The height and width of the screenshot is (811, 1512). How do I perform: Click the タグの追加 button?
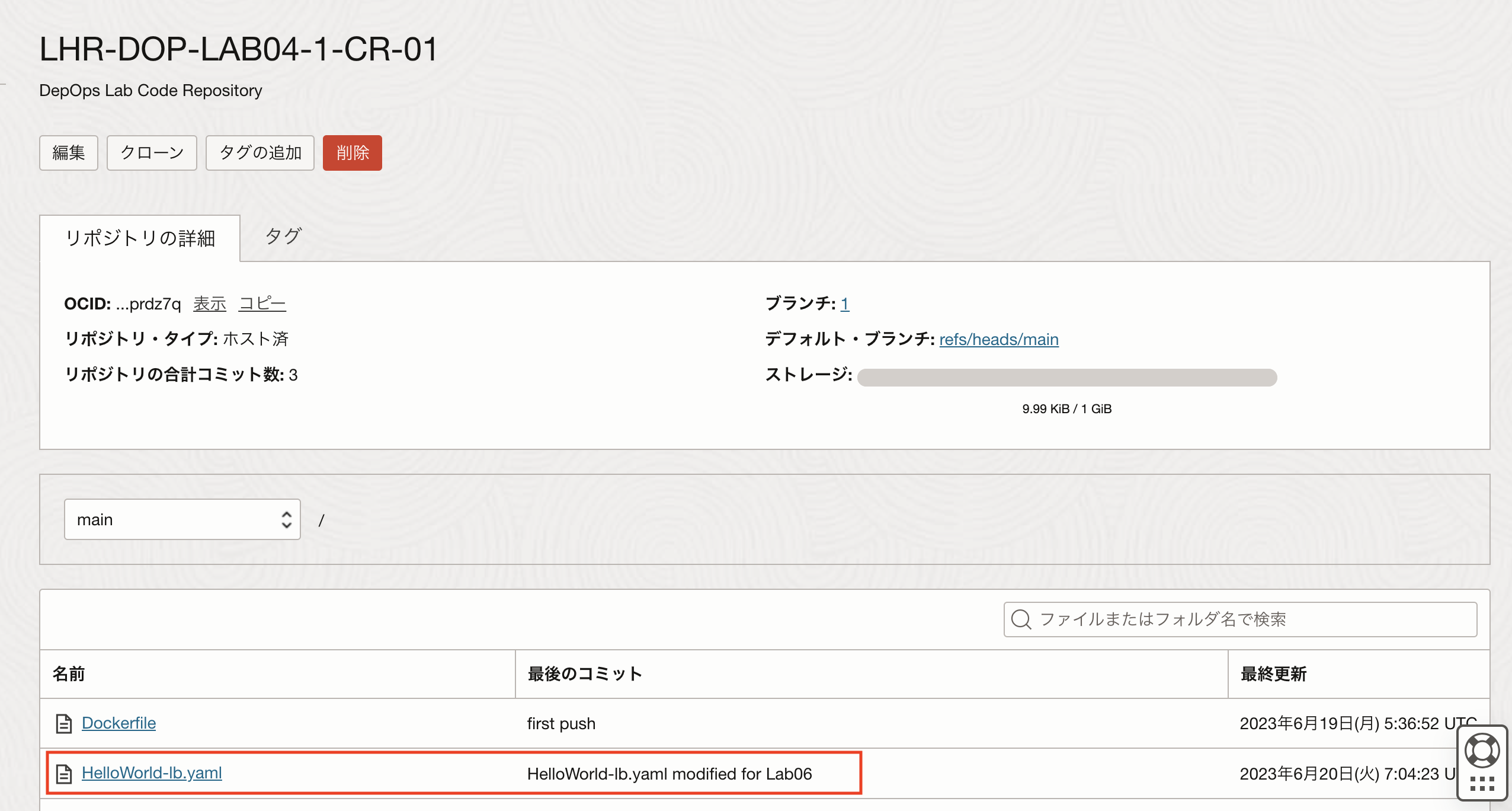tap(260, 153)
